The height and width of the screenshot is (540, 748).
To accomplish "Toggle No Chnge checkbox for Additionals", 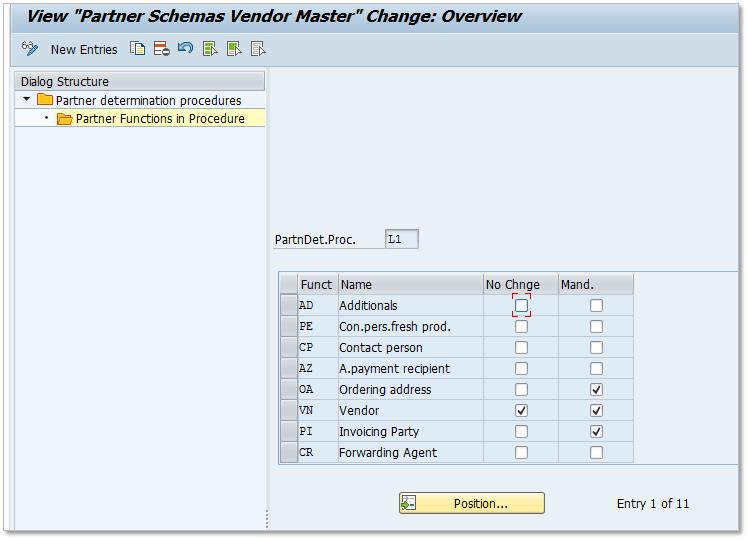I will [521, 305].
